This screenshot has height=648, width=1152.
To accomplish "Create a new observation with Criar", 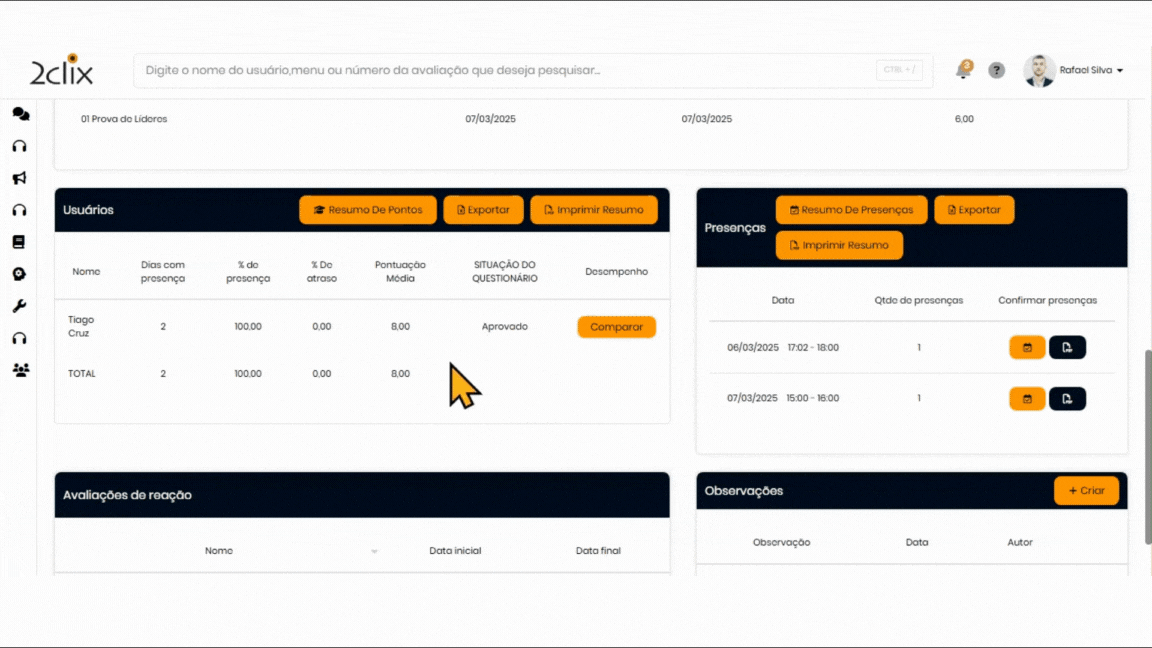I will pyautogui.click(x=1086, y=491).
